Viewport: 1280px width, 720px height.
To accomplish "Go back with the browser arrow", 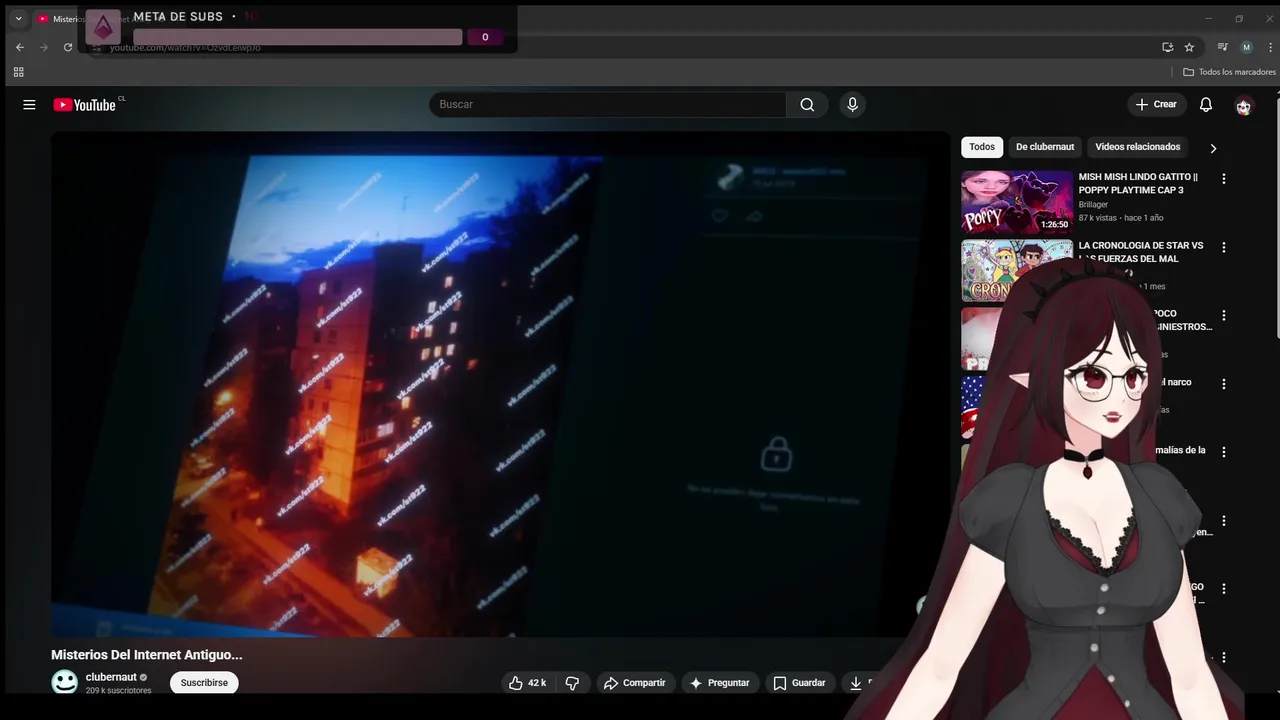I will tap(20, 47).
